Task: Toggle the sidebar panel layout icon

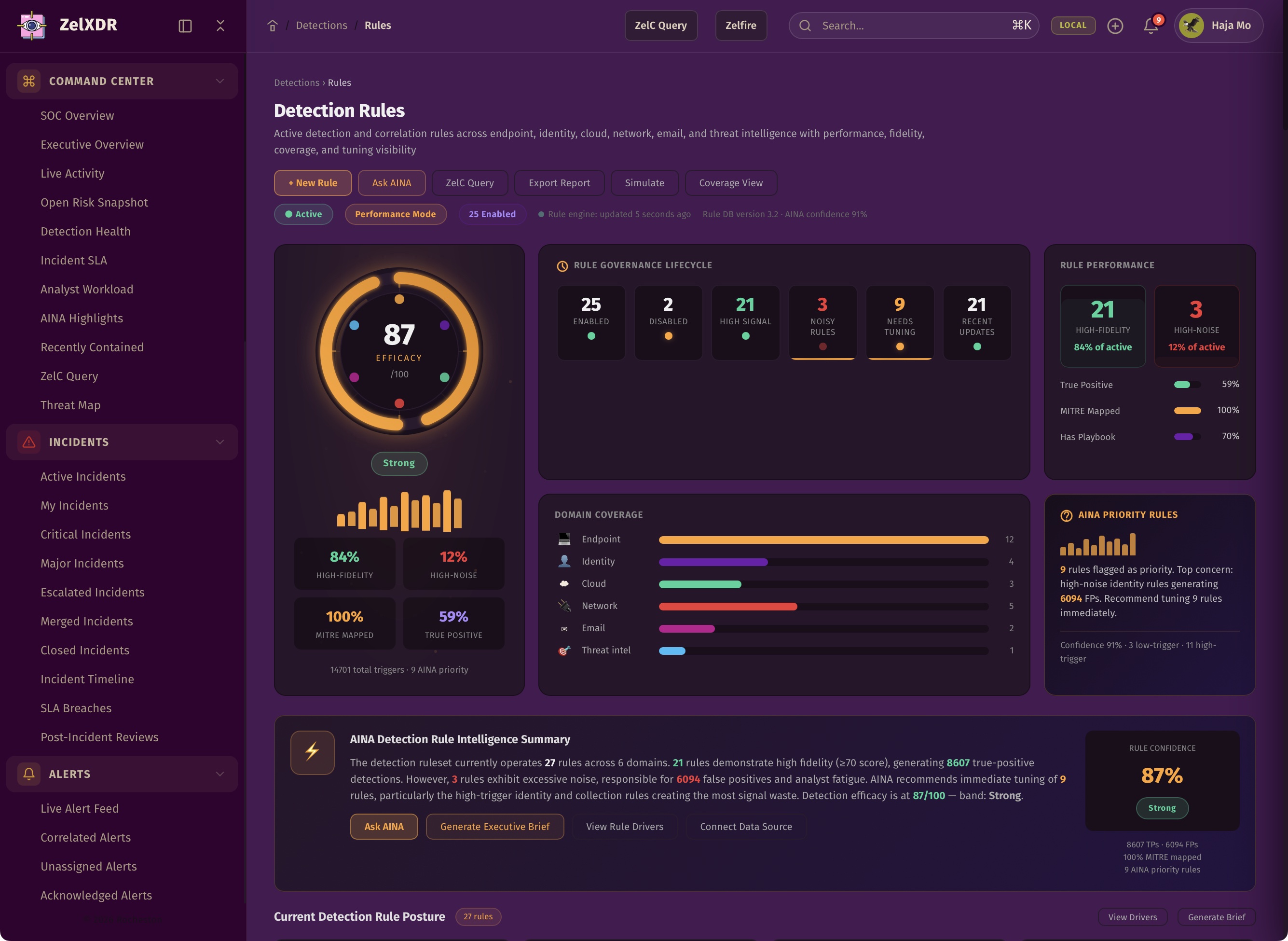Action: pyautogui.click(x=185, y=26)
